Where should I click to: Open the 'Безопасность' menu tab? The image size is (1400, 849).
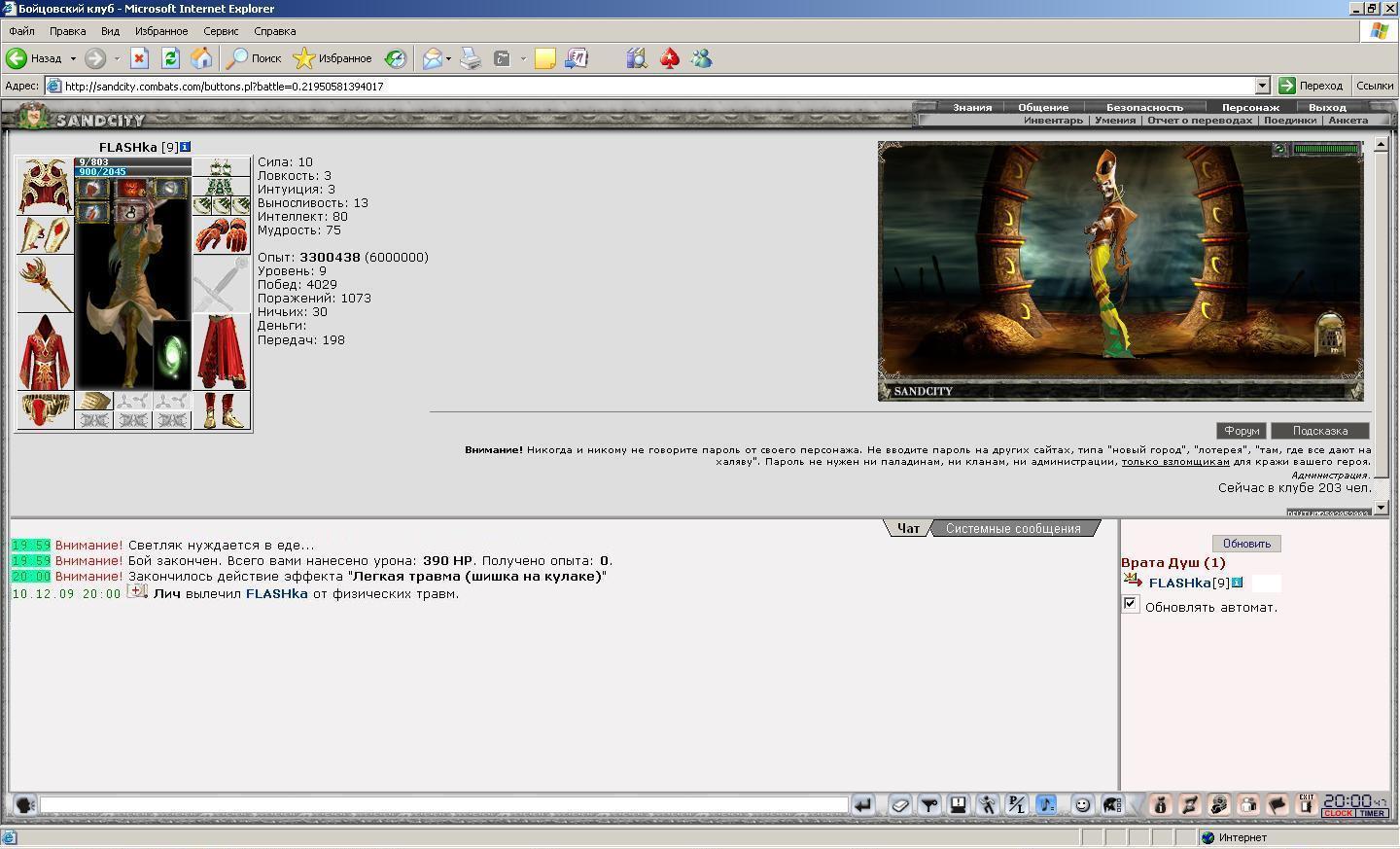point(1144,107)
